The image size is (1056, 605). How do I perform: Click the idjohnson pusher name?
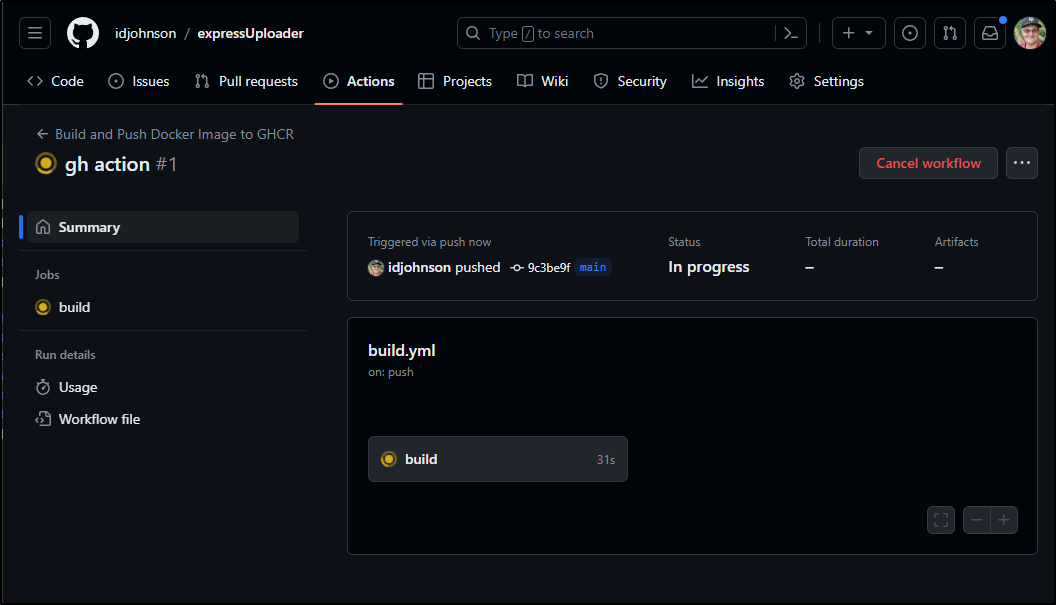tap(419, 267)
